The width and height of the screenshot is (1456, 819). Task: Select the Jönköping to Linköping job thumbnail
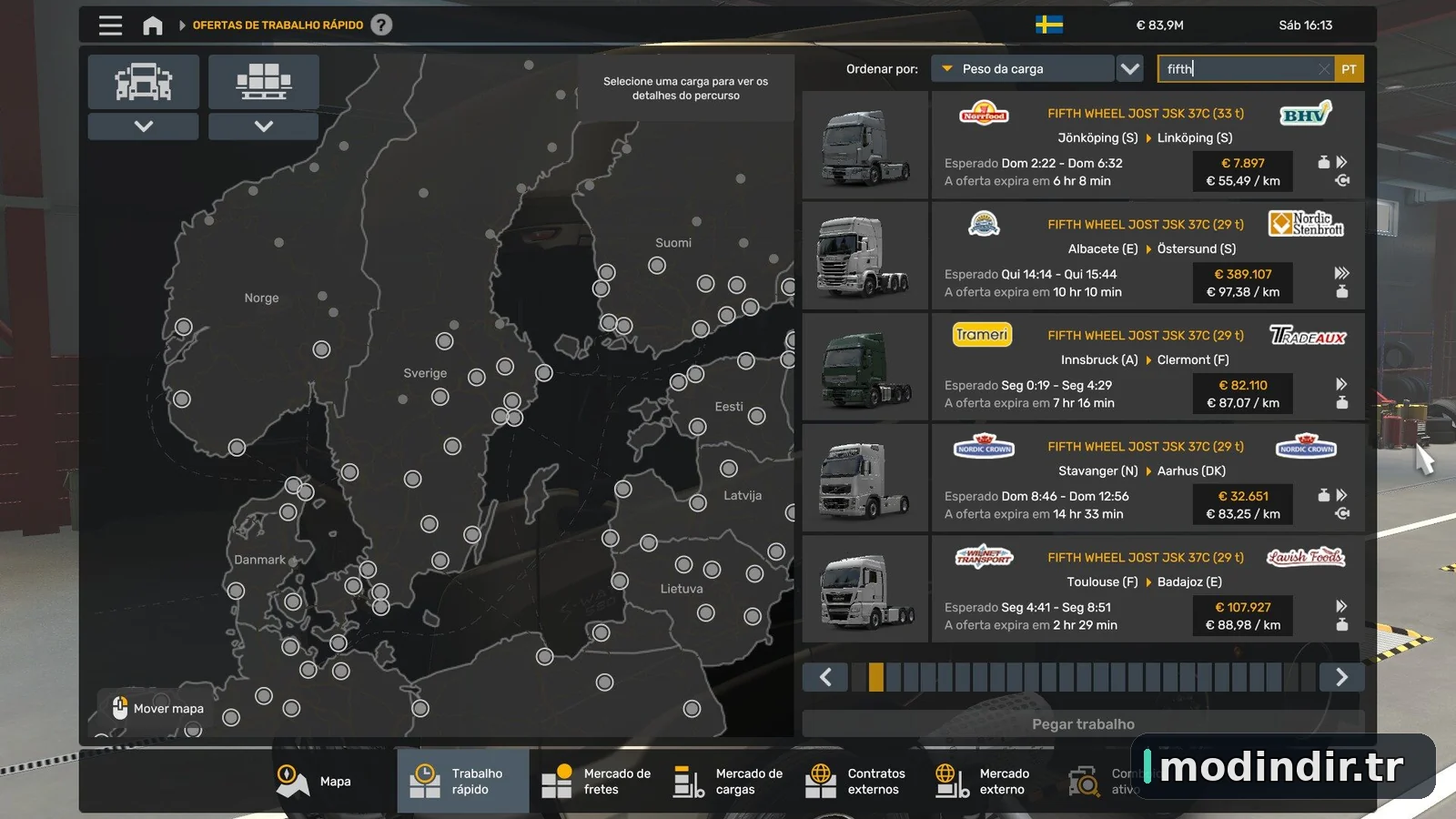[865, 146]
